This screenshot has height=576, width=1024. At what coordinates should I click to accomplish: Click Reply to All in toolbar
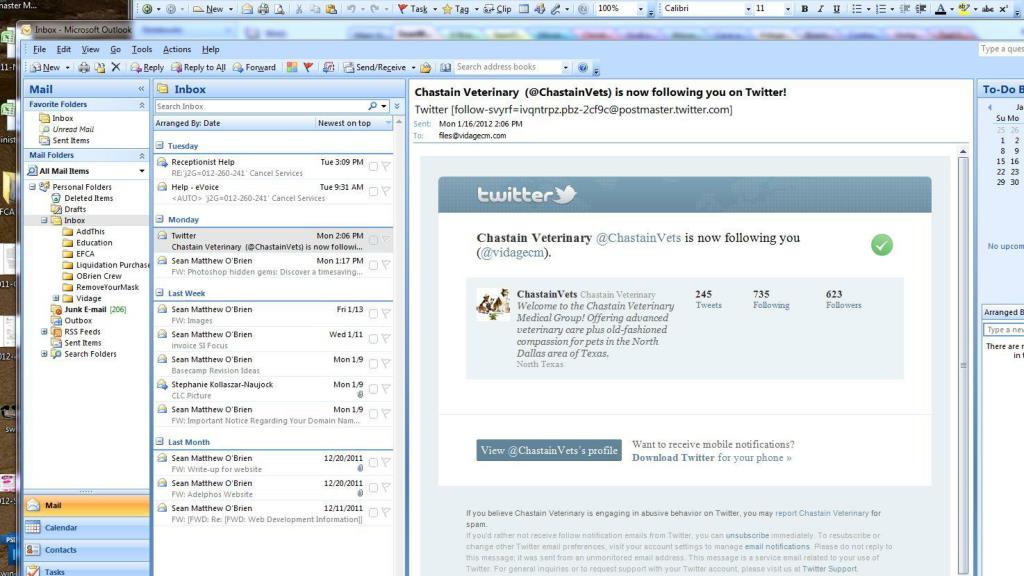(x=199, y=67)
